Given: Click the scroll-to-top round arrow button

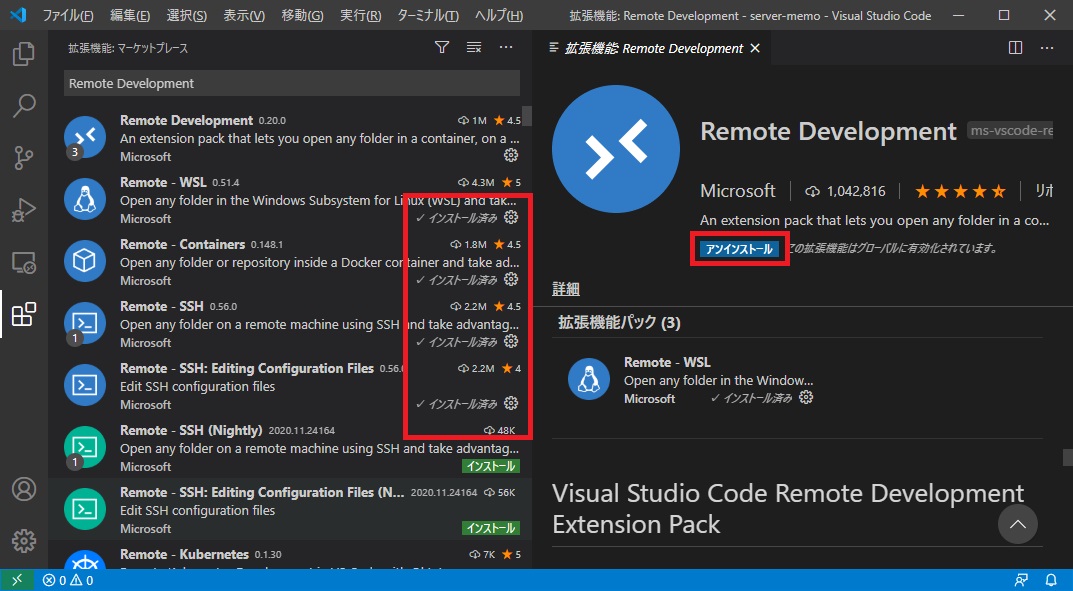Looking at the screenshot, I should pos(1018,524).
